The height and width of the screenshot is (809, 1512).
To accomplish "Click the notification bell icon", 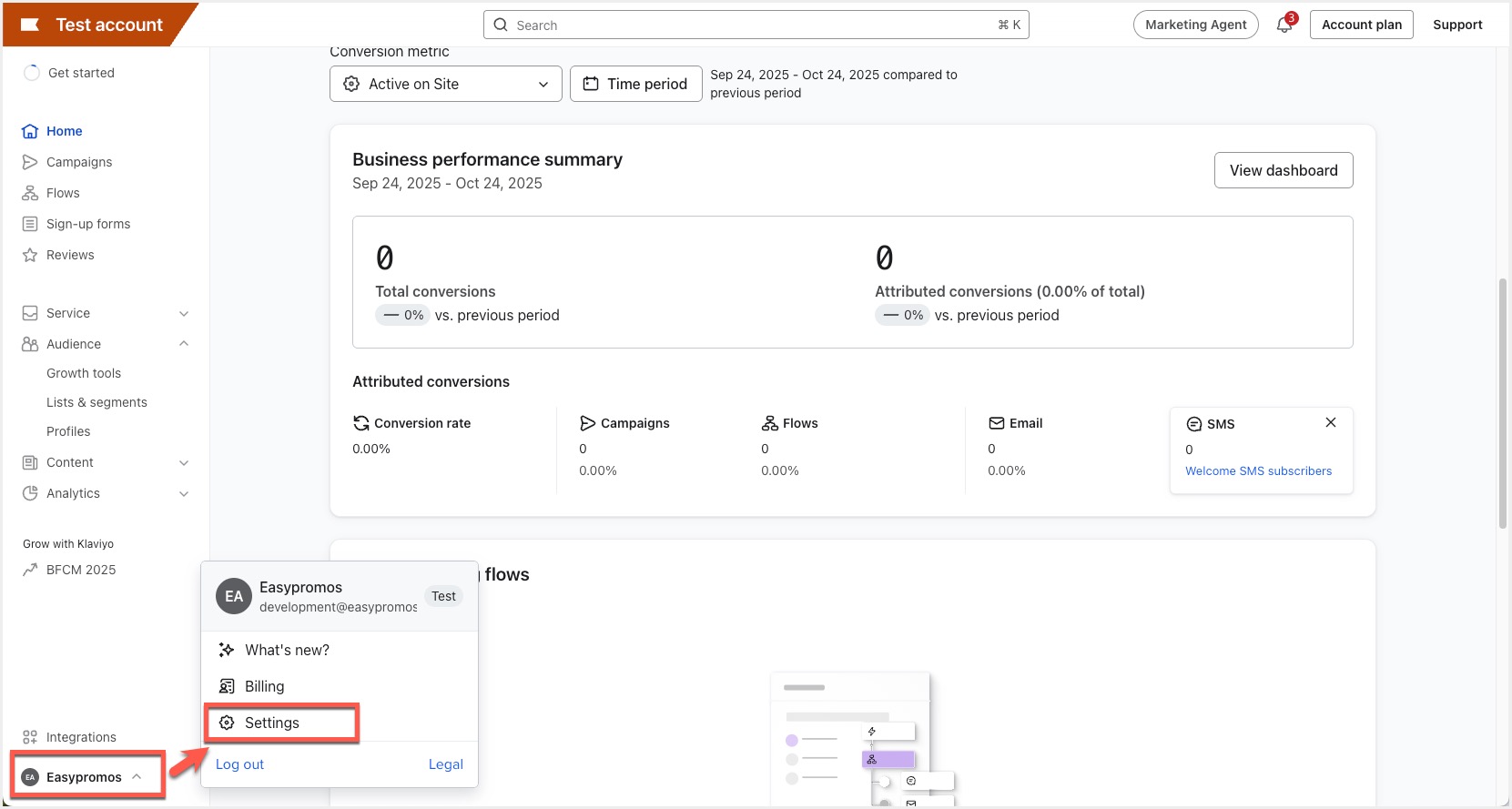I will (1284, 25).
